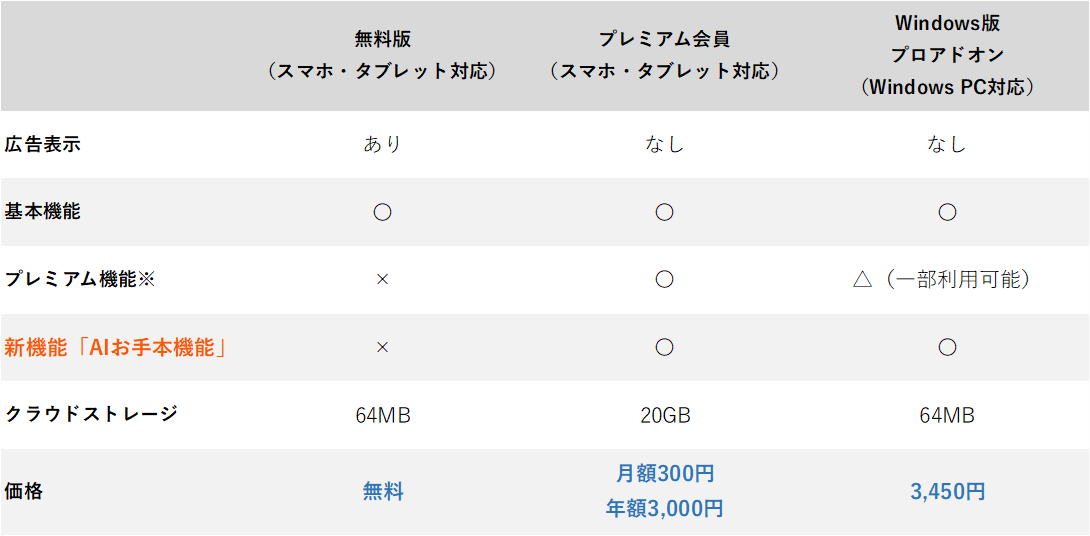Click the 年額3,000円 price text
This screenshot has height=536, width=1090.
(x=664, y=508)
